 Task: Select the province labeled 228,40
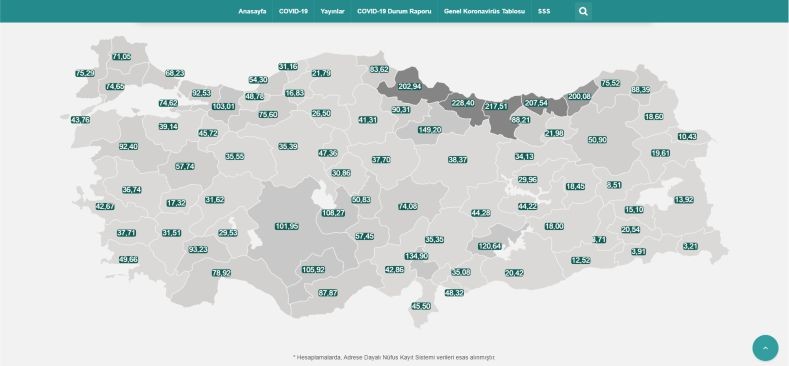click(x=463, y=103)
